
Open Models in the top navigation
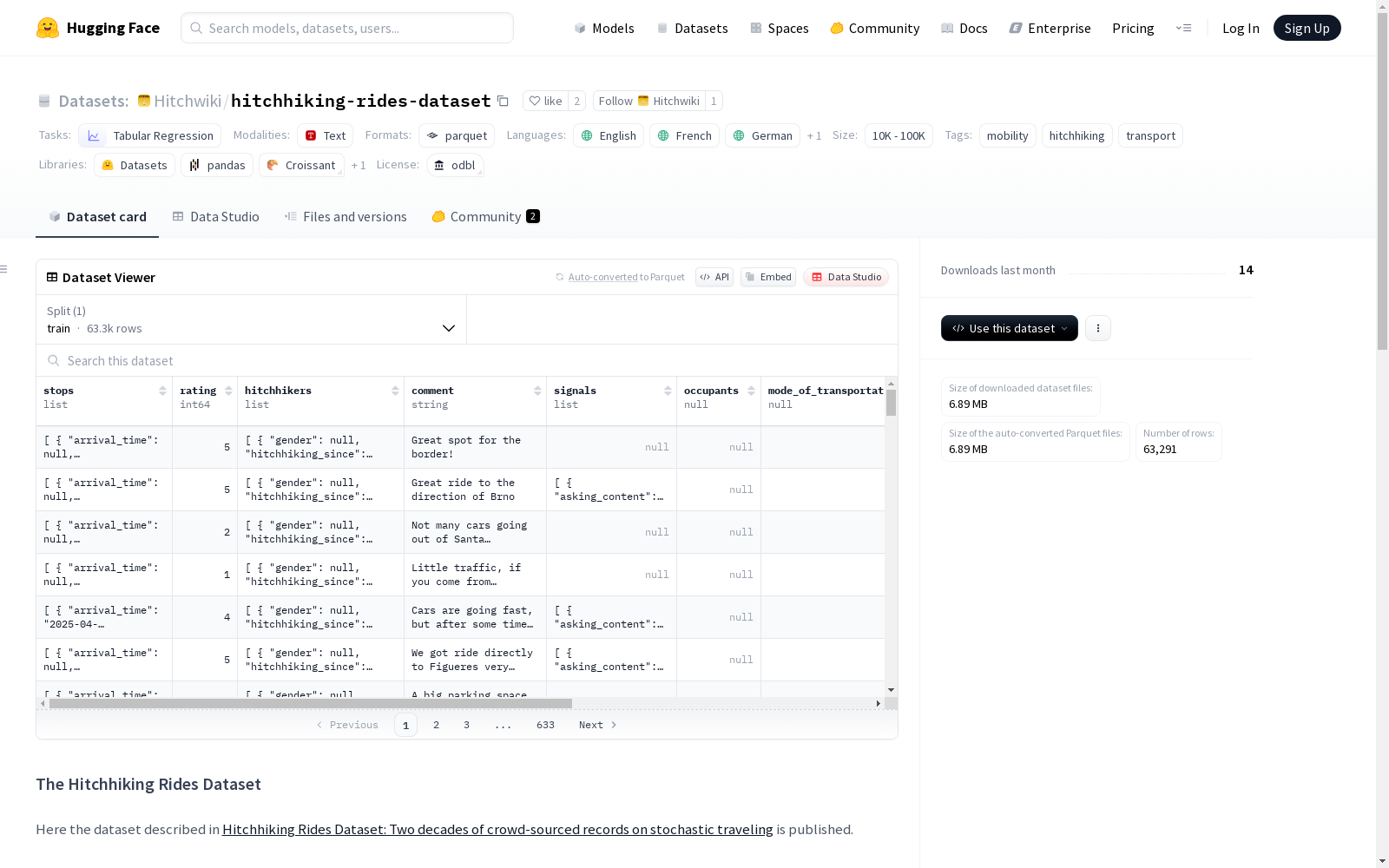[604, 28]
